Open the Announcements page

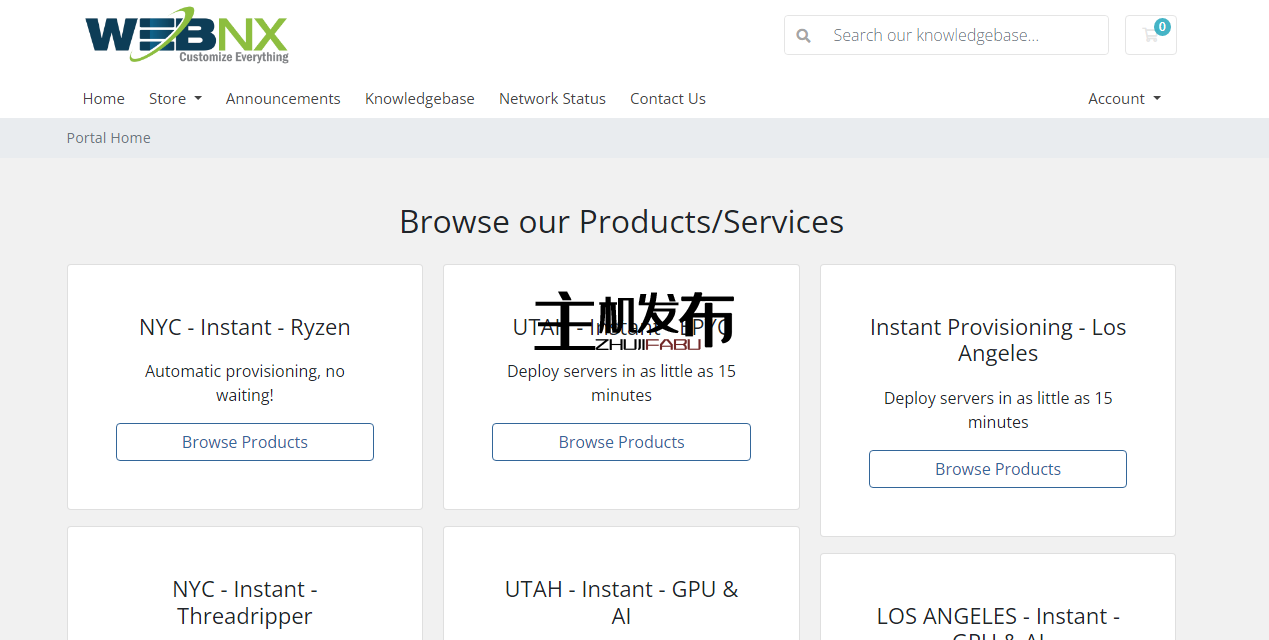(283, 98)
